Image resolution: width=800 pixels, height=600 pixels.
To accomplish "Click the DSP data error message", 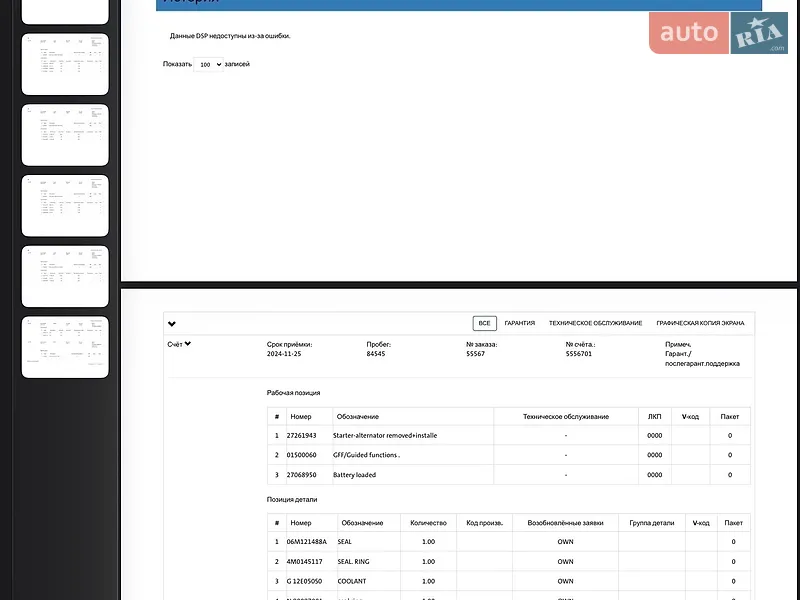I will coord(230,36).
